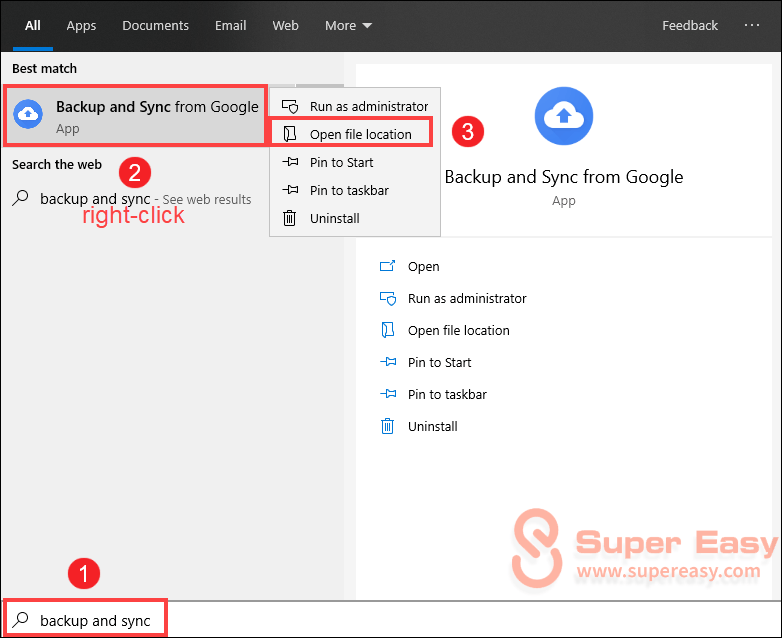Choose Open file location in context menu
The width and height of the screenshot is (782, 638).
pos(355,134)
